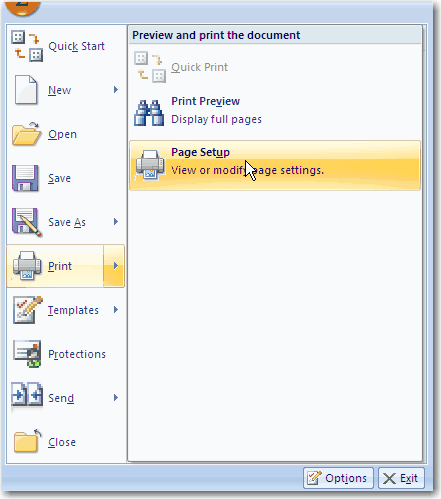Click the Templates checklist icon

pyautogui.click(x=28, y=310)
